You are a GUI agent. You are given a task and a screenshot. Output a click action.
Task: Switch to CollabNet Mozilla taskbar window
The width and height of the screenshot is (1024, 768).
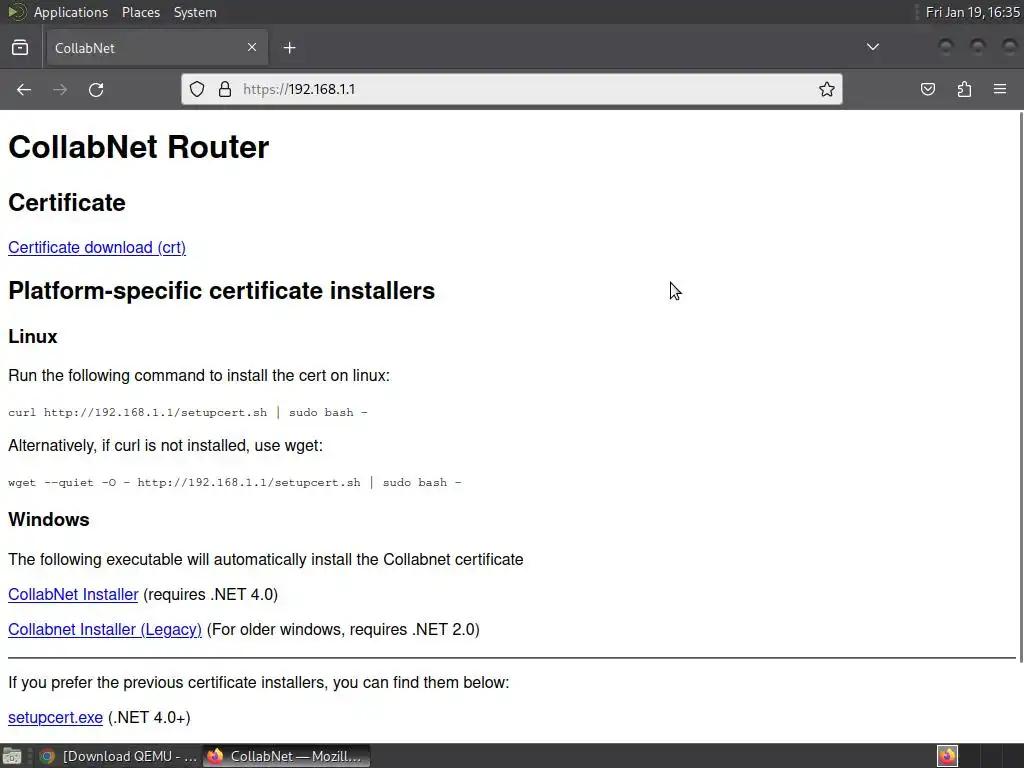click(x=286, y=756)
